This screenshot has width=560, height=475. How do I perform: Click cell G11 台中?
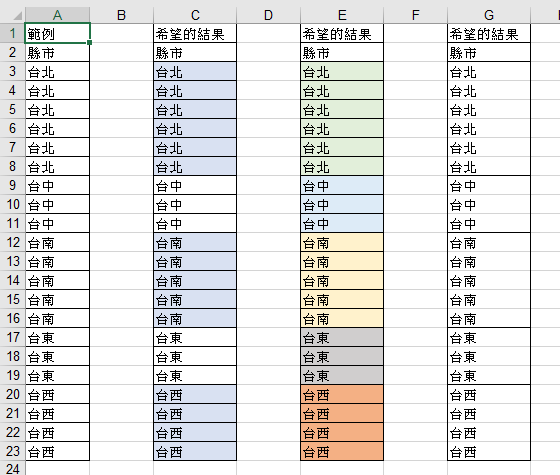click(x=489, y=223)
